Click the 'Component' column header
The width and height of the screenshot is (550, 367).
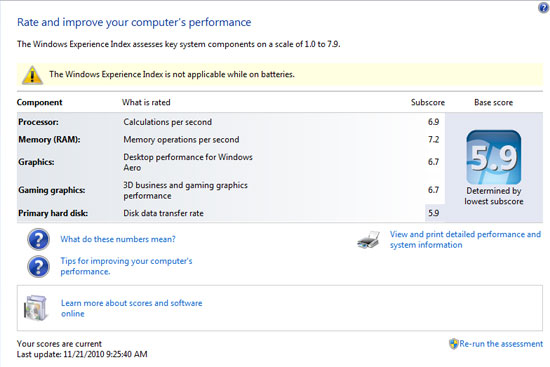pos(39,102)
